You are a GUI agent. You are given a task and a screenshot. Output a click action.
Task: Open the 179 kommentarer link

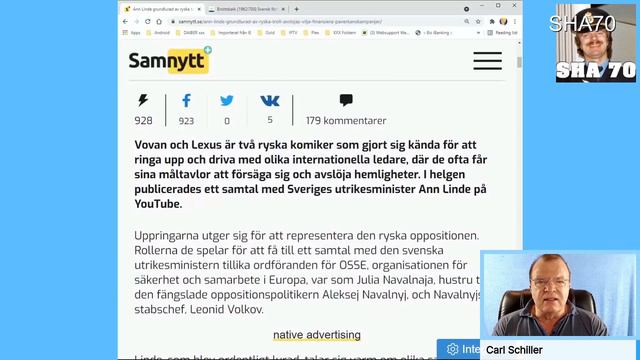tap(346, 121)
